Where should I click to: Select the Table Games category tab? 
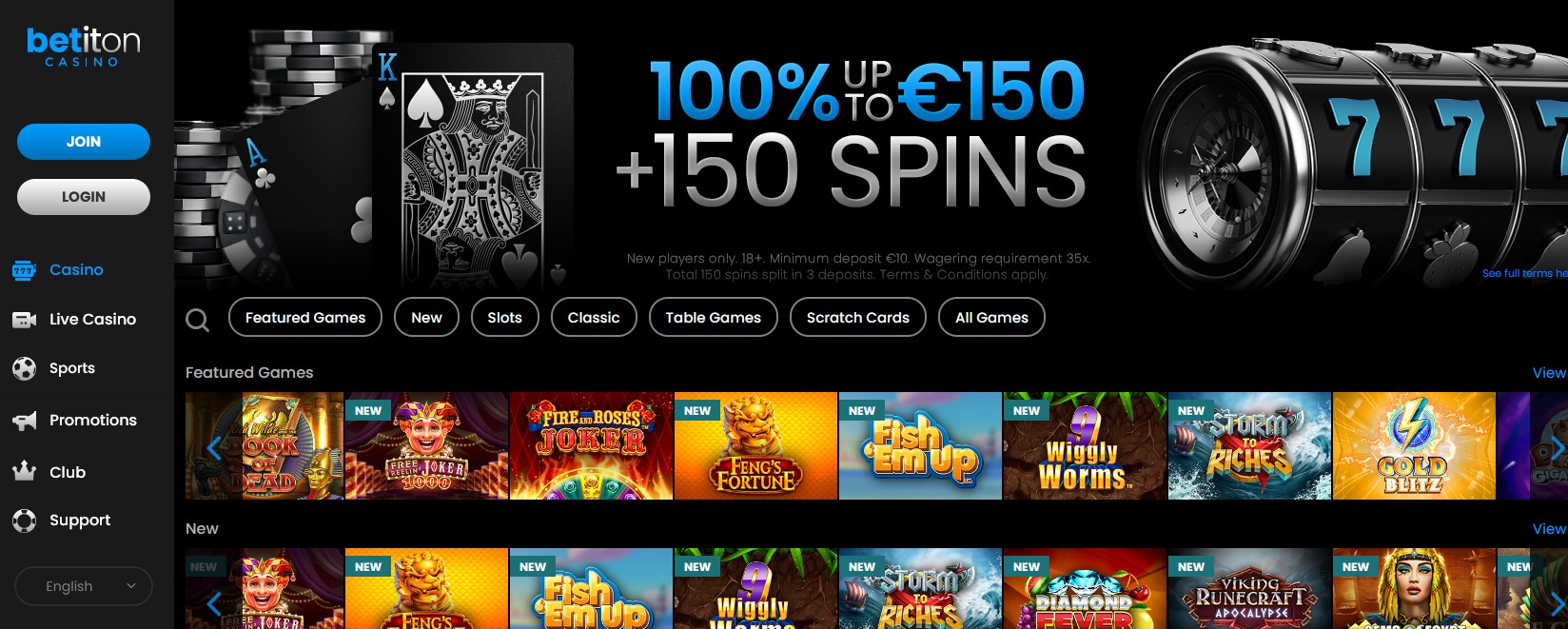pos(714,318)
